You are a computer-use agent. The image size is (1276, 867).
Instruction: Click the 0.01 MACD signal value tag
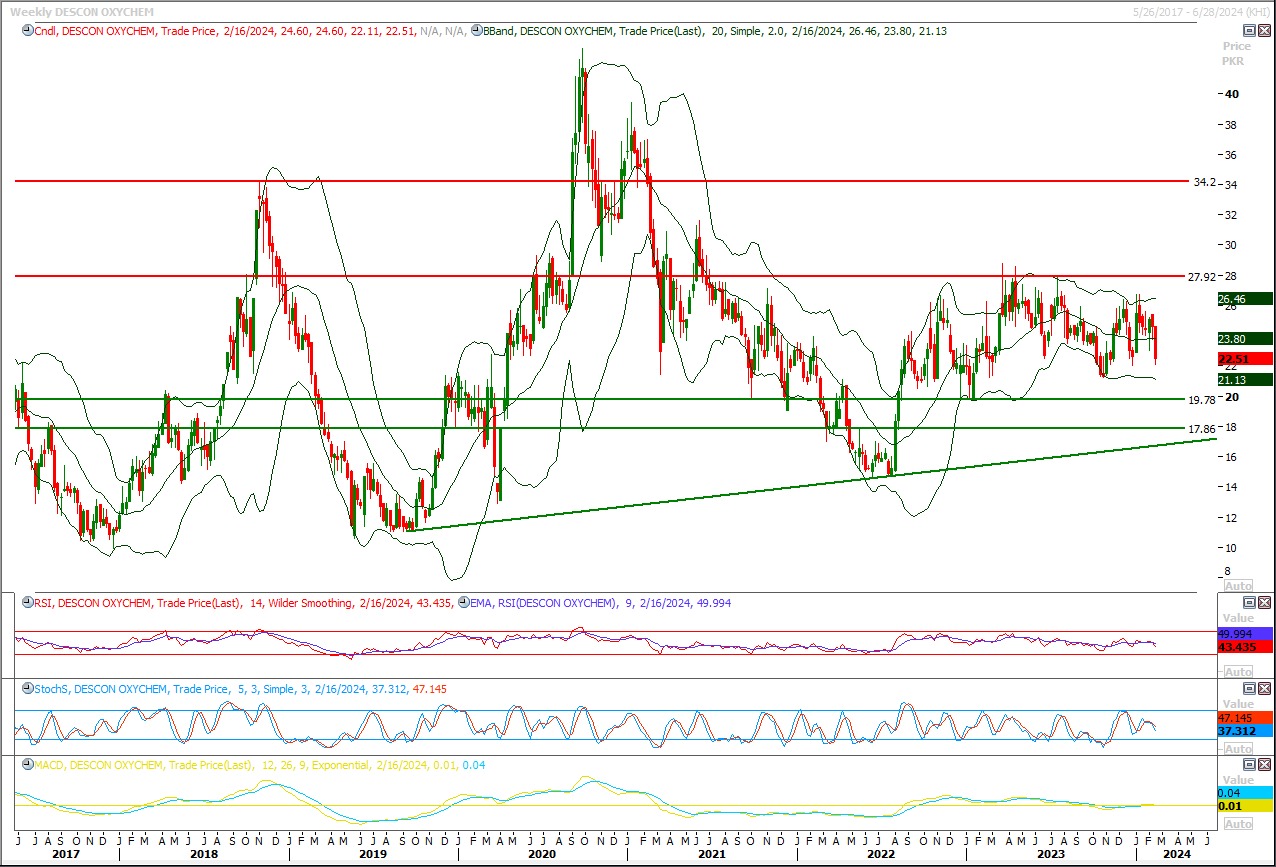[x=1244, y=805]
